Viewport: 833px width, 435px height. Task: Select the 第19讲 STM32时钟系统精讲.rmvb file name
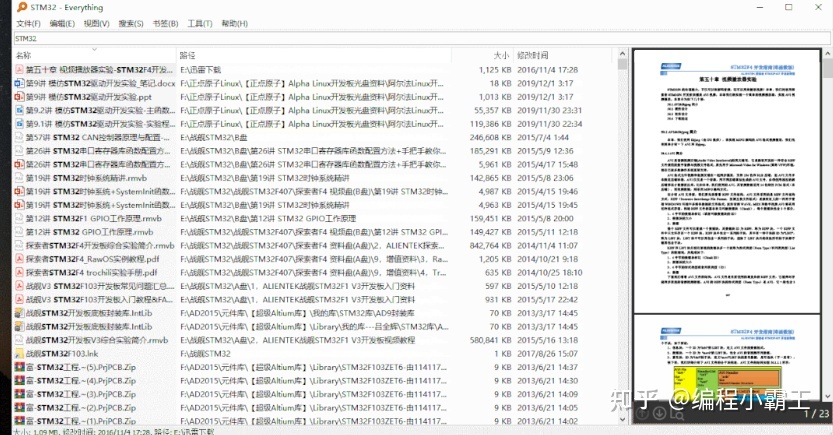coord(87,178)
